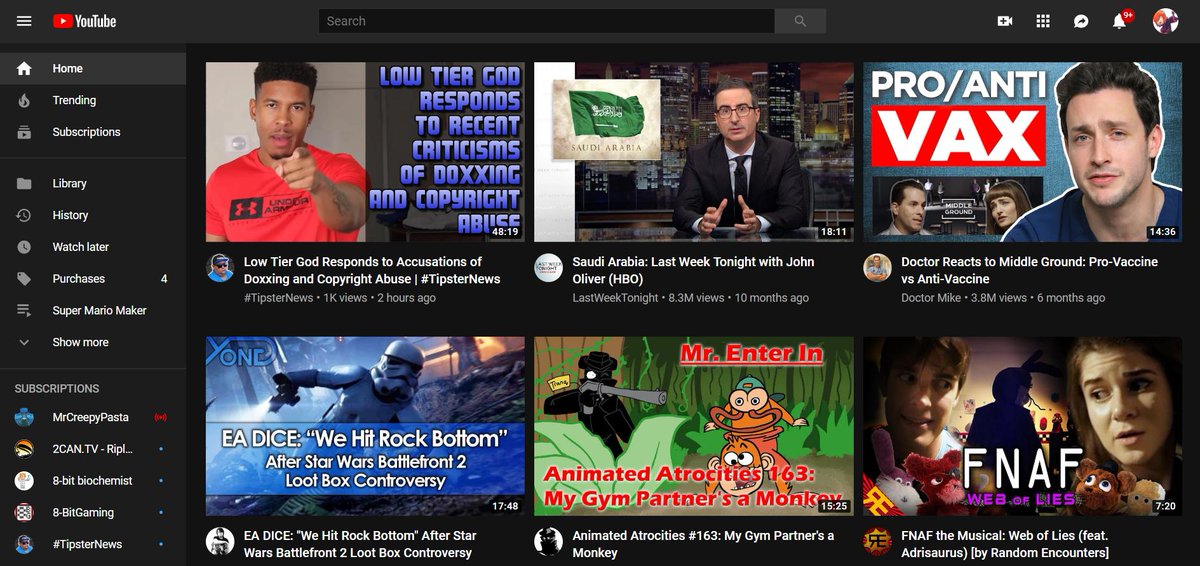Play the My Gym Partner's a Monkey thumbnail
Image resolution: width=1200 pixels, height=566 pixels.
click(694, 426)
